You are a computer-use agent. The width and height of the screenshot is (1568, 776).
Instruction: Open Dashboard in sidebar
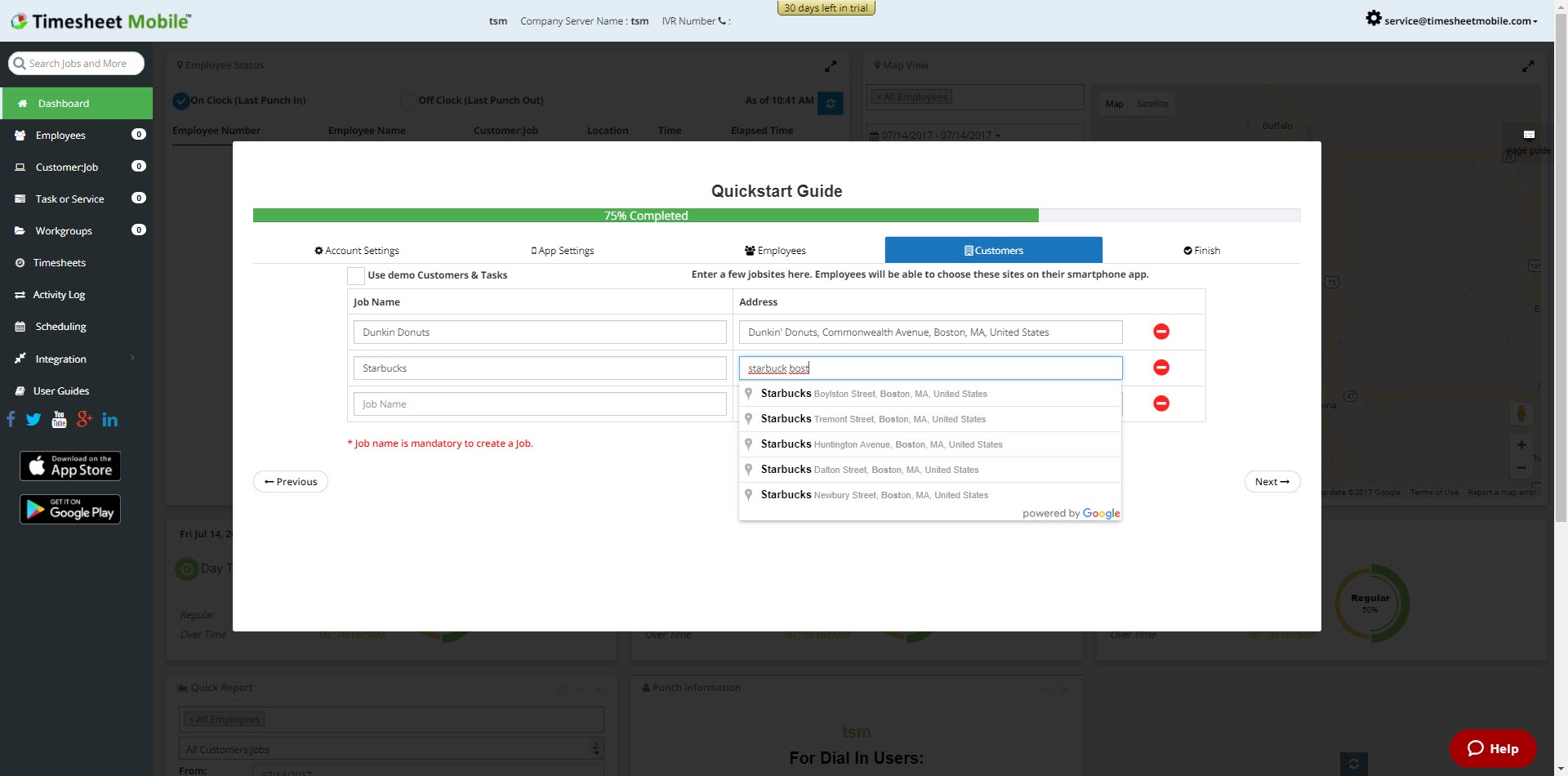click(76, 104)
